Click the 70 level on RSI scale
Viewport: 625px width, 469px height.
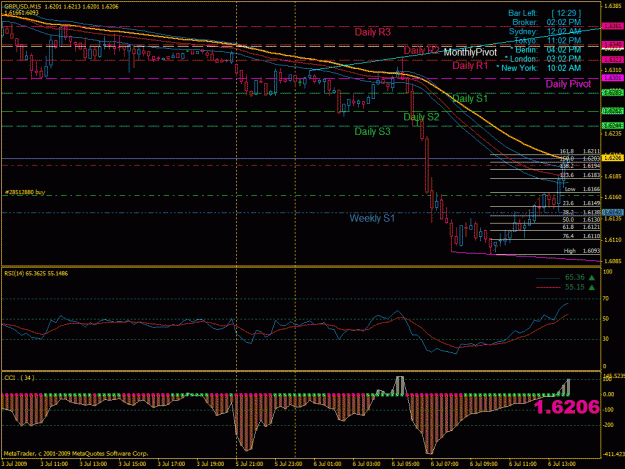[606, 298]
